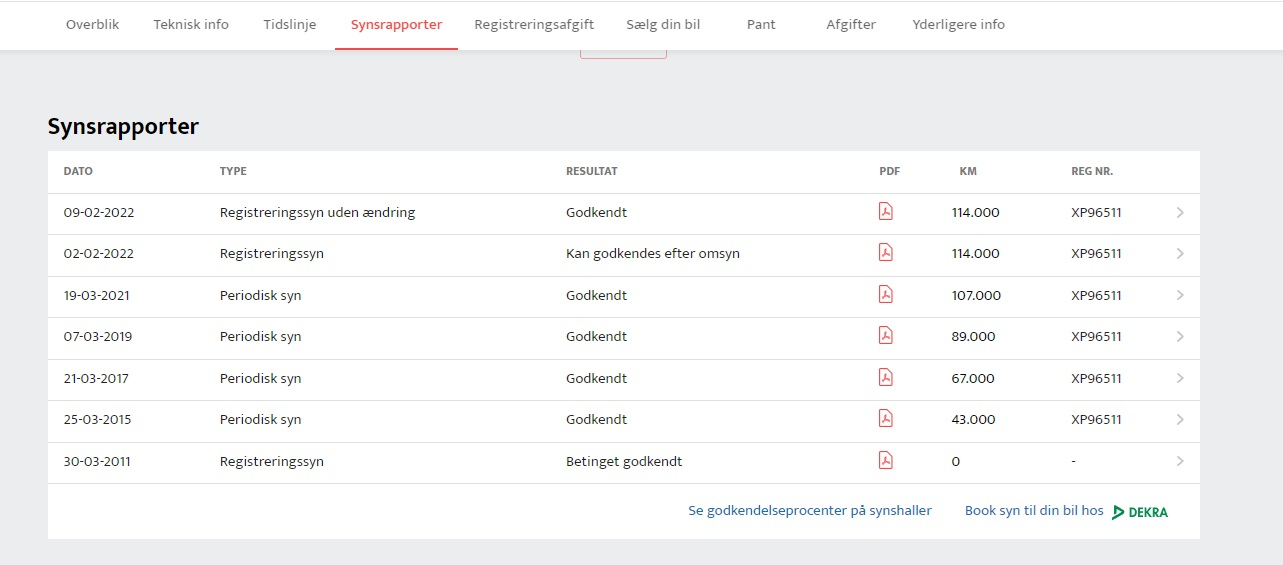Expand the 19-03-2021 row chevron
The width and height of the screenshot is (1283, 565).
pyautogui.click(x=1180, y=296)
